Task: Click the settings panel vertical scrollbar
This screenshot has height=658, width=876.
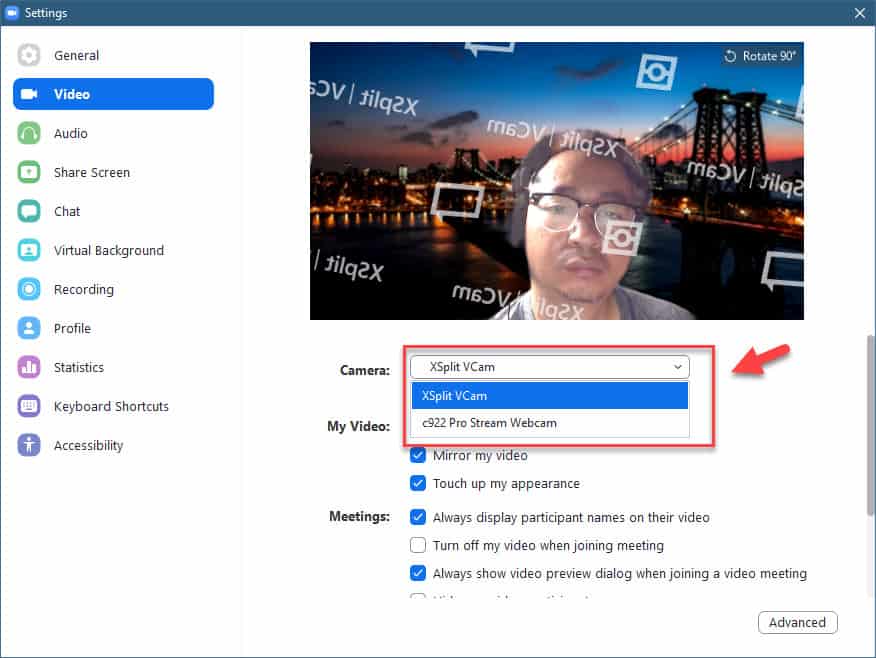Action: tap(870, 425)
